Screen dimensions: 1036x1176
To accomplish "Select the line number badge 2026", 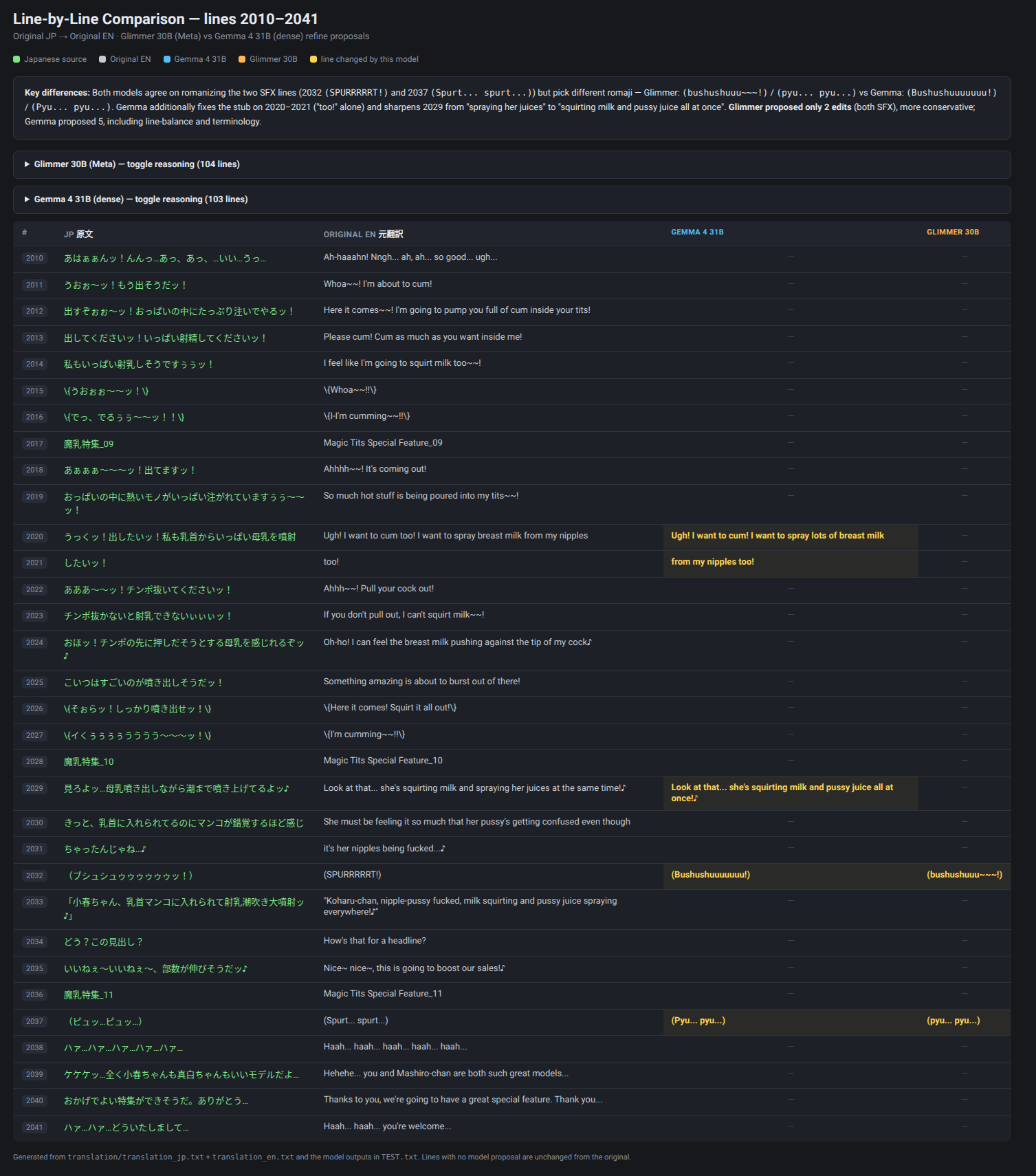I will click(35, 708).
